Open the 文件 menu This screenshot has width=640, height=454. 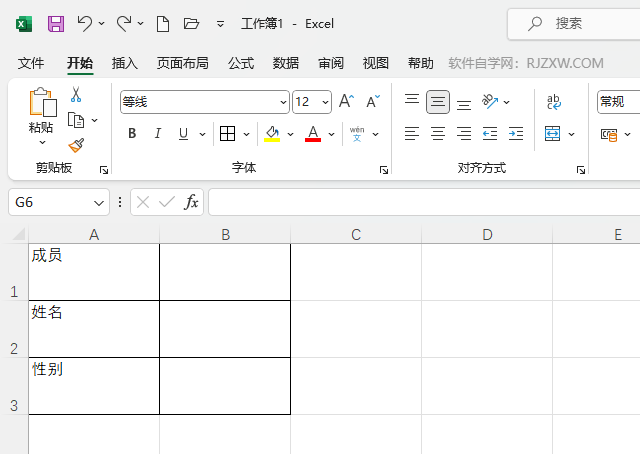click(31, 63)
